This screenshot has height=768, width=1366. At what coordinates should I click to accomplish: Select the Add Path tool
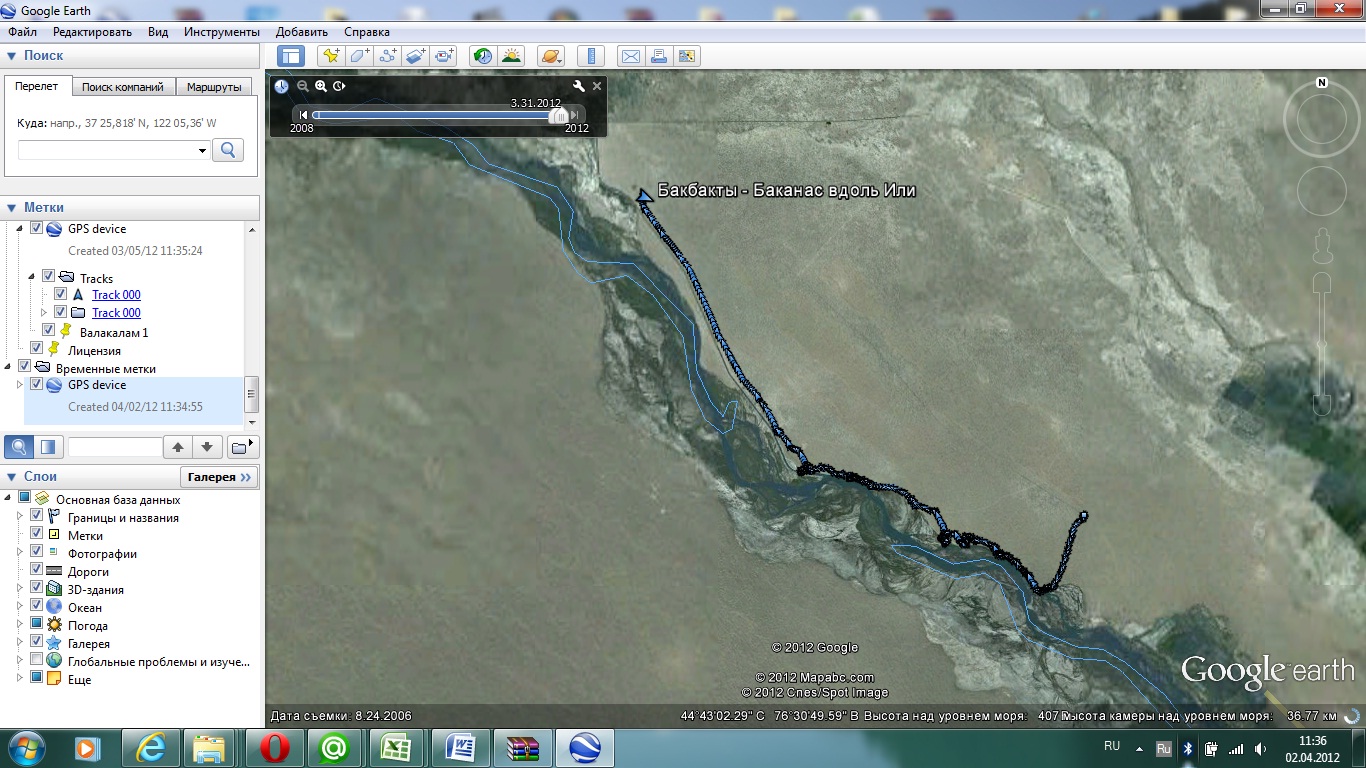click(x=388, y=56)
